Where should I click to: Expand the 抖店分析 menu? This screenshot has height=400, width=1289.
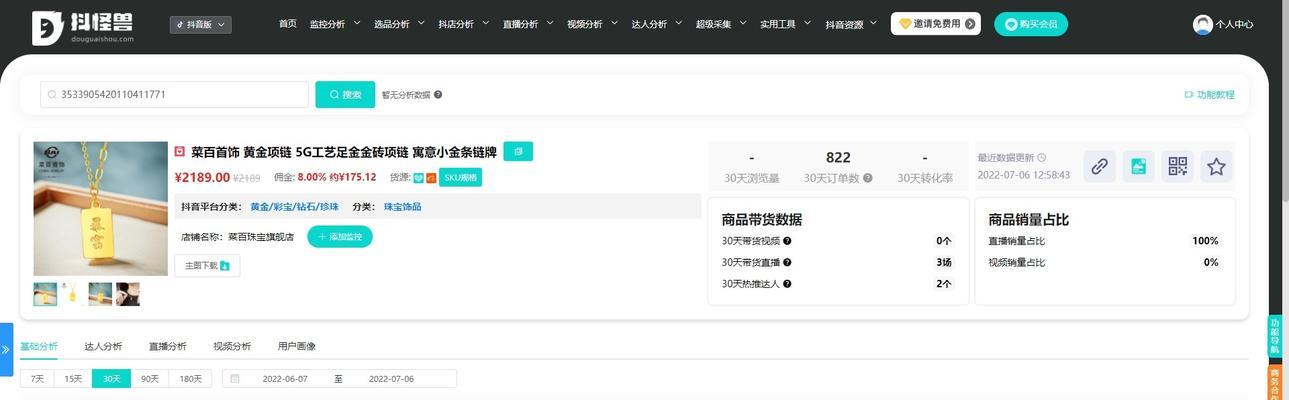463,24
